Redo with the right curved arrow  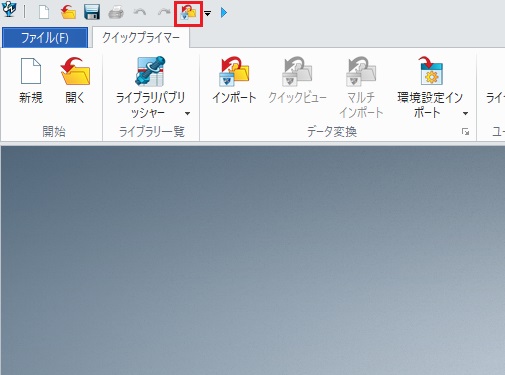click(164, 12)
